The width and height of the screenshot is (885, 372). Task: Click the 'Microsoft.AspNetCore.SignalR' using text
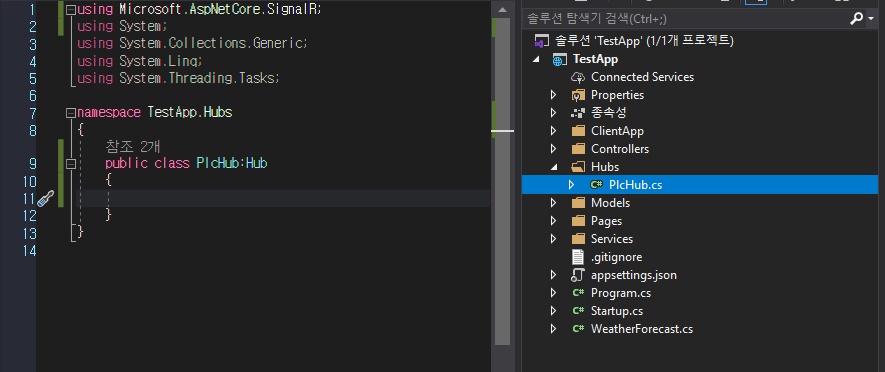(218, 10)
